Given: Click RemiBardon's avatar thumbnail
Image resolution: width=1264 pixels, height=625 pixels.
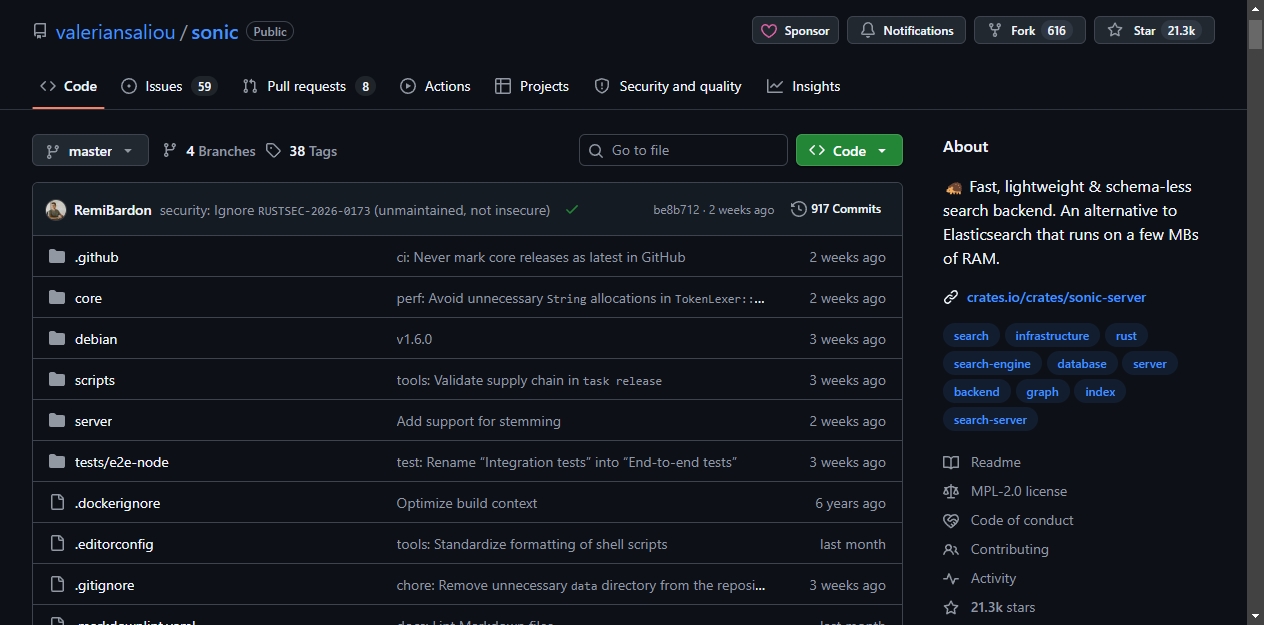Looking at the screenshot, I should pos(56,210).
